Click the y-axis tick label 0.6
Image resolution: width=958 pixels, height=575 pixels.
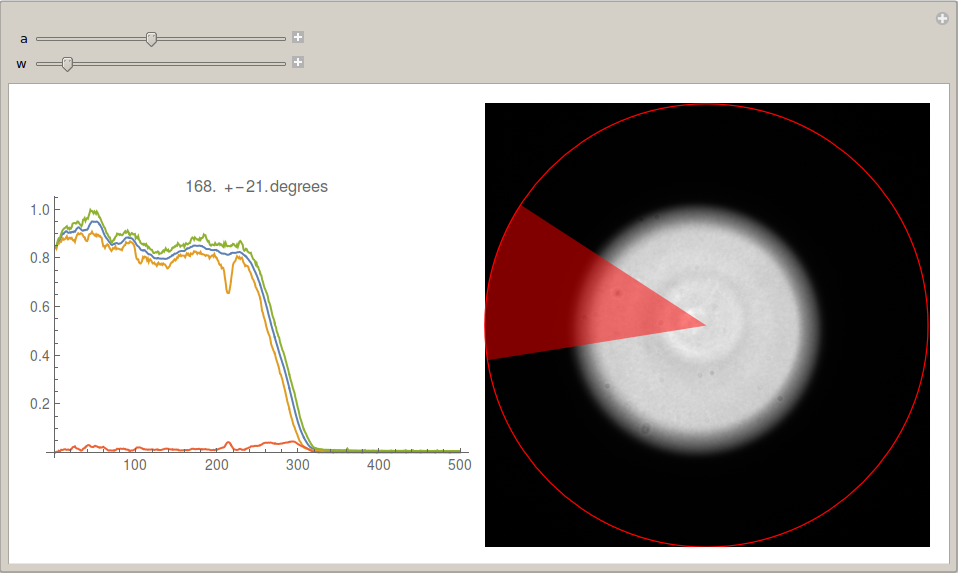click(x=40, y=307)
